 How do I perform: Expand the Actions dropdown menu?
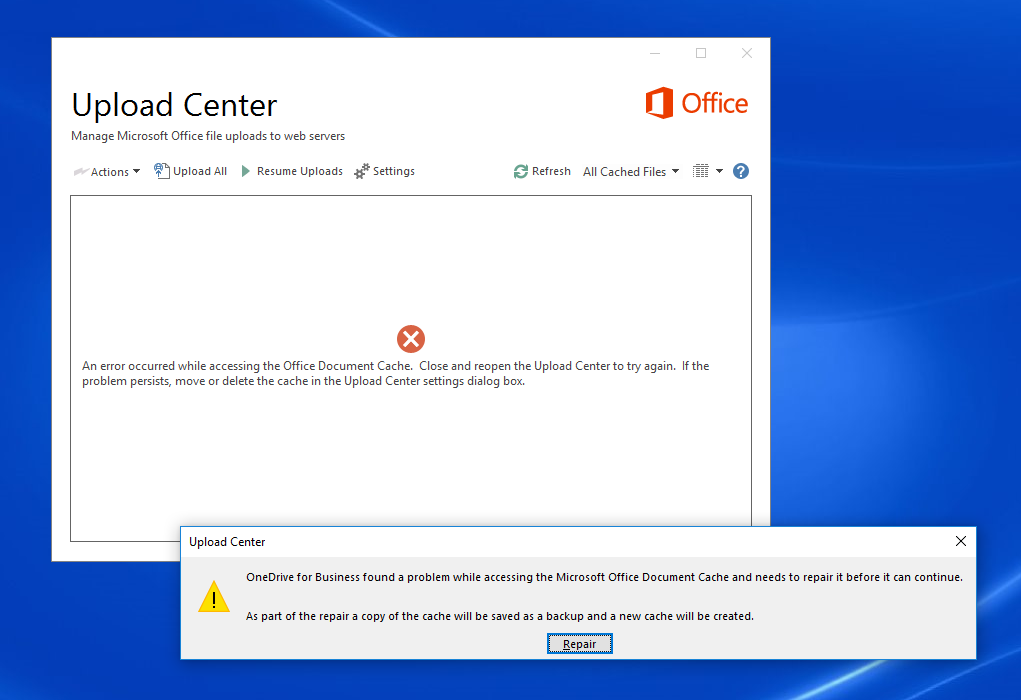[107, 172]
